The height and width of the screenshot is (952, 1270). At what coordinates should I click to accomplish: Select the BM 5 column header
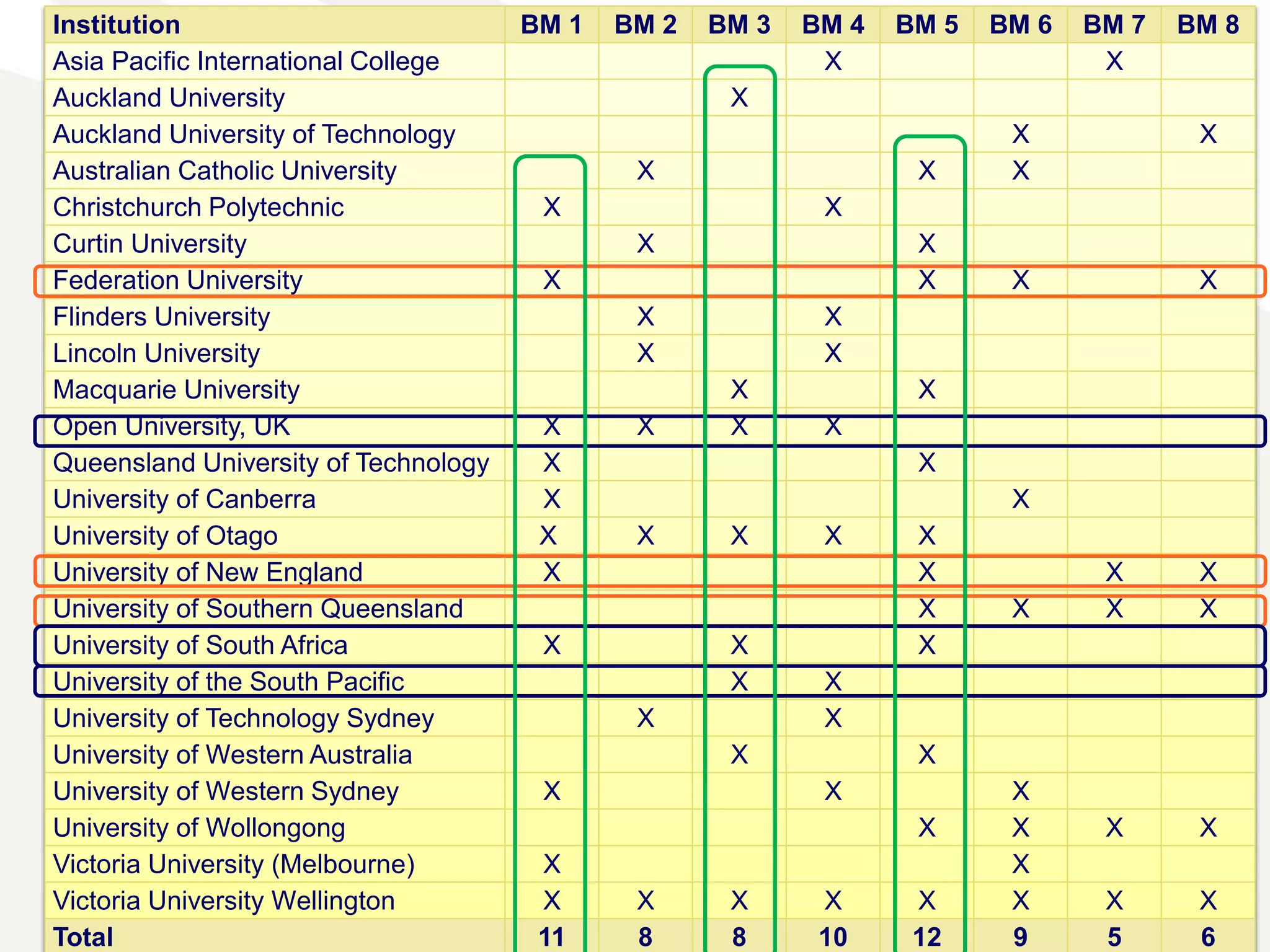[926, 25]
